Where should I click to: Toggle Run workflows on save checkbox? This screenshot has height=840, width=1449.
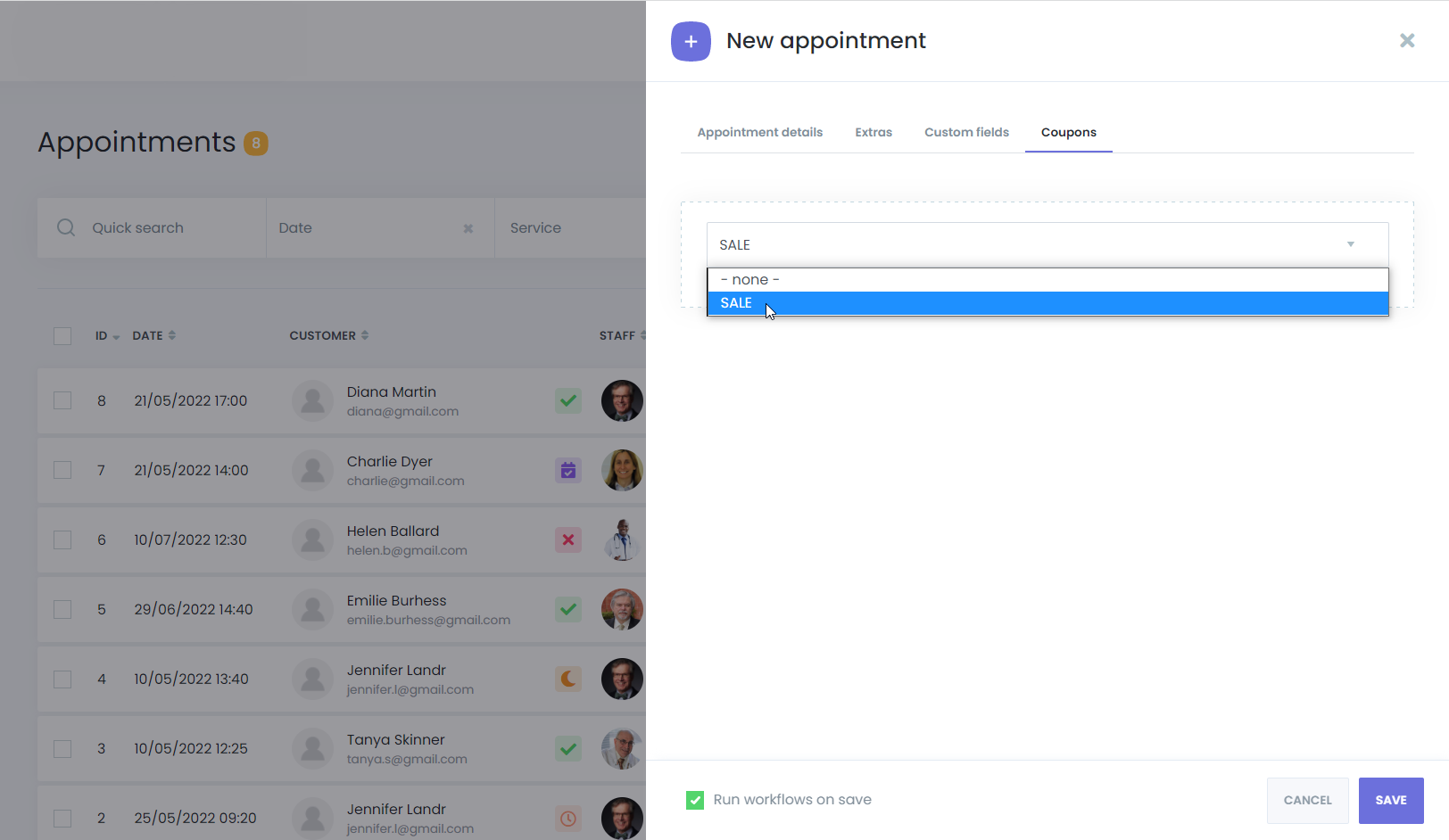pos(695,800)
